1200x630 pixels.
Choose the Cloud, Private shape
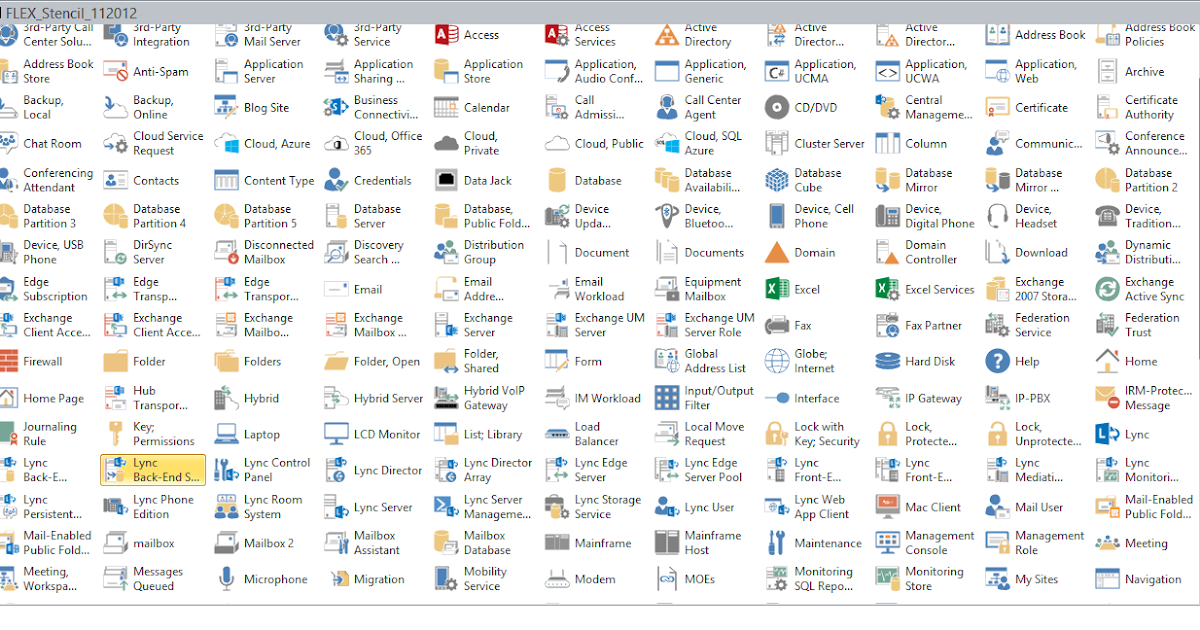pos(467,143)
